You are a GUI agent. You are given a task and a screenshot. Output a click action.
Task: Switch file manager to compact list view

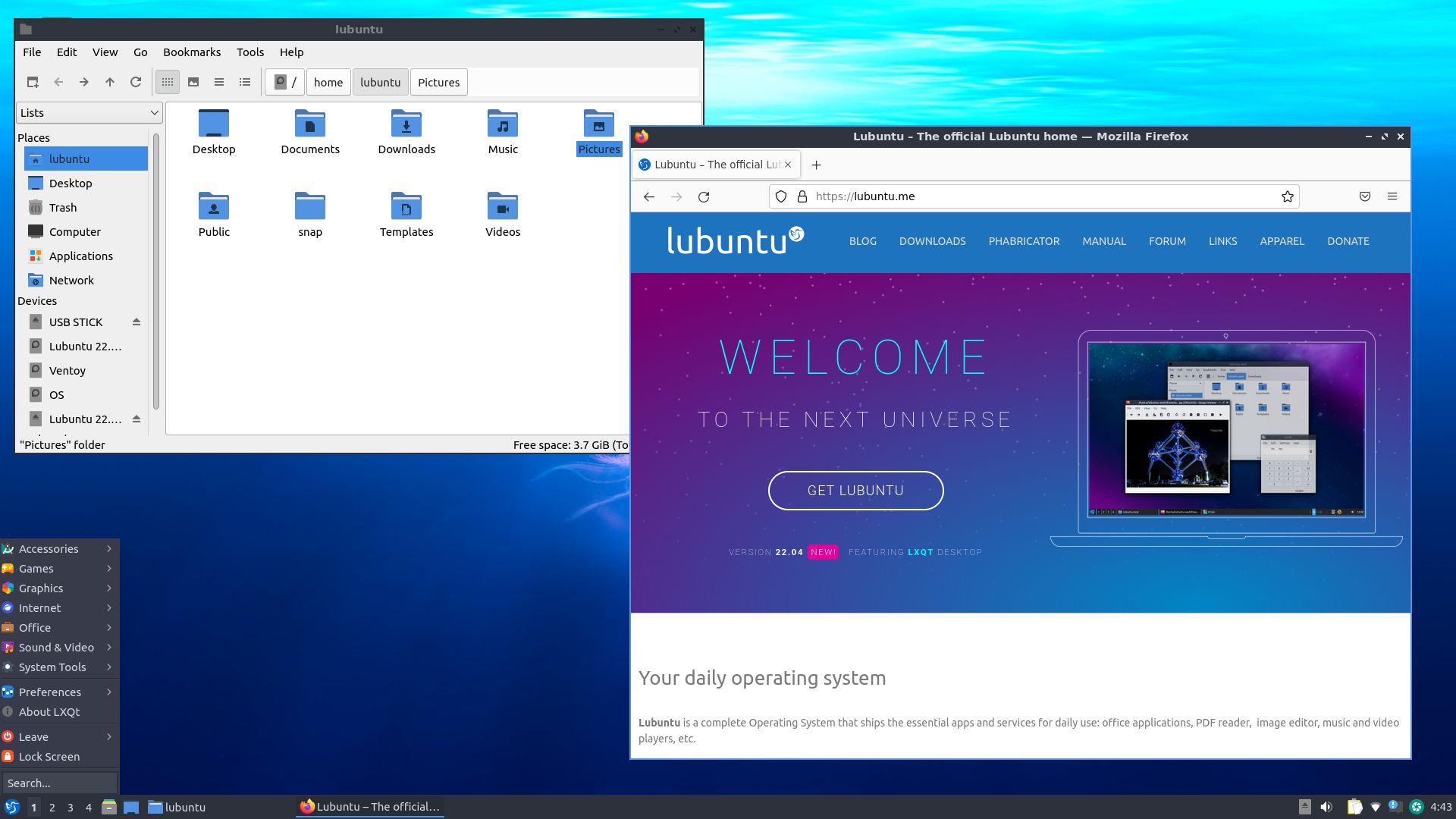[219, 82]
